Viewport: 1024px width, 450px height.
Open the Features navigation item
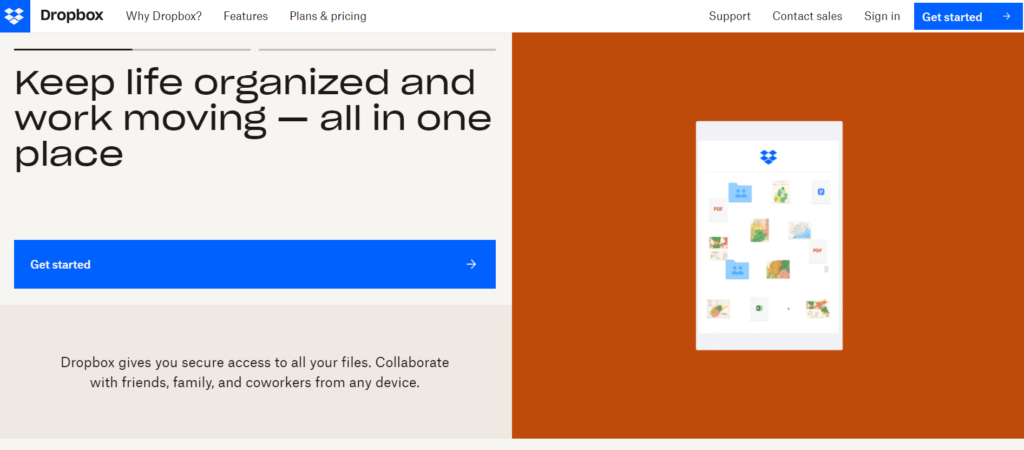pos(246,16)
